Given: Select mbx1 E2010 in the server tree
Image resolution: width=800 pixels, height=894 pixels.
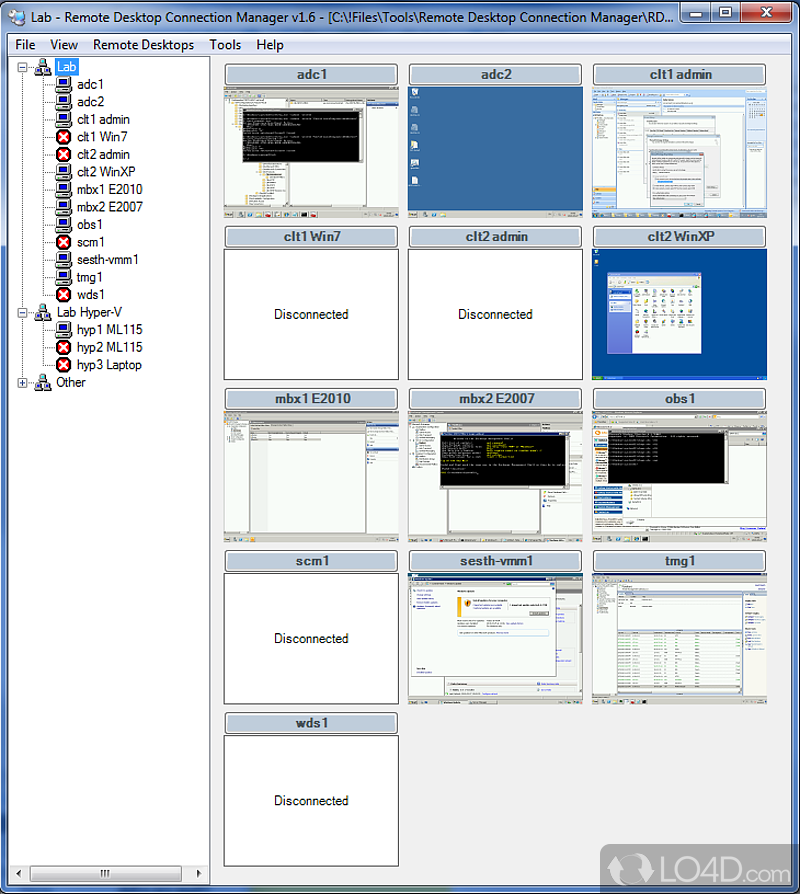Looking at the screenshot, I should (x=109, y=189).
